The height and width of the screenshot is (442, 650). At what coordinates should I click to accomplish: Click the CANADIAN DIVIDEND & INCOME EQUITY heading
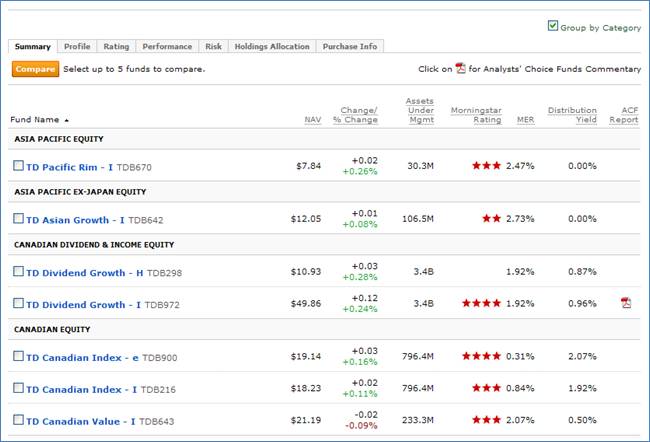tap(94, 245)
